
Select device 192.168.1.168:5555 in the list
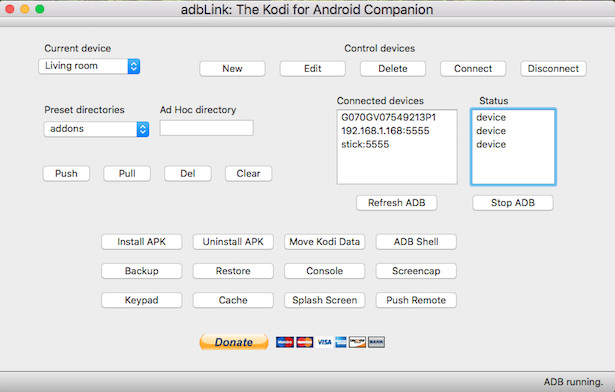385,131
